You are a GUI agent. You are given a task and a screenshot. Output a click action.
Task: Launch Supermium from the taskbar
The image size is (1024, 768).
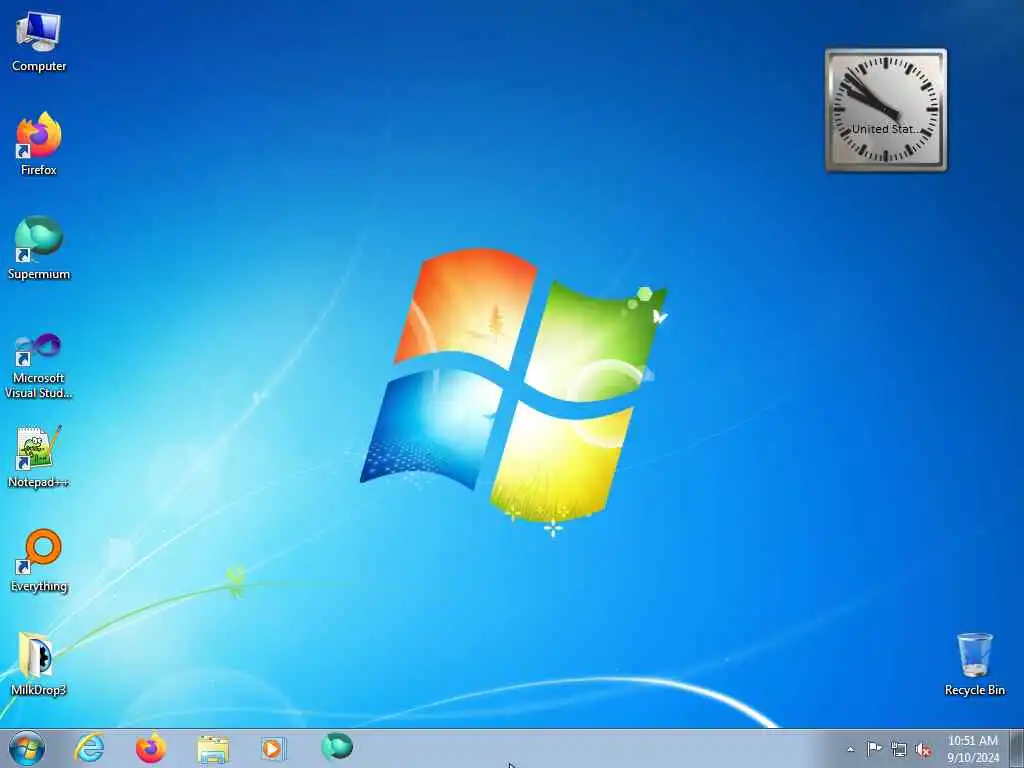click(337, 747)
